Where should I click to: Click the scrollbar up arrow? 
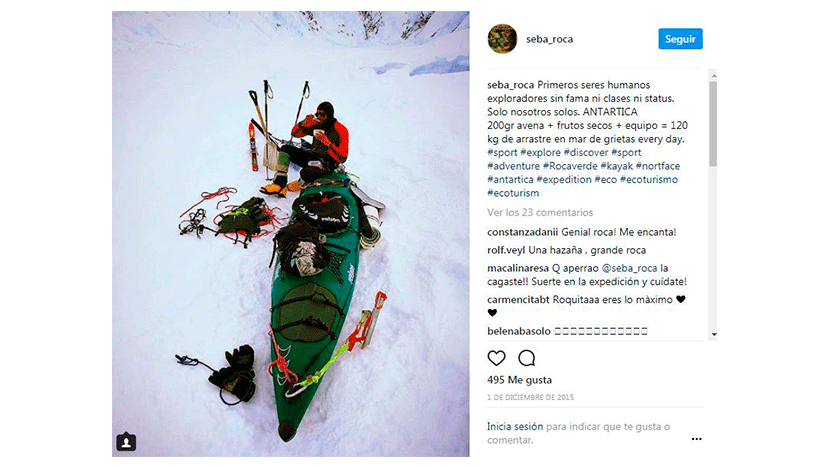714,76
